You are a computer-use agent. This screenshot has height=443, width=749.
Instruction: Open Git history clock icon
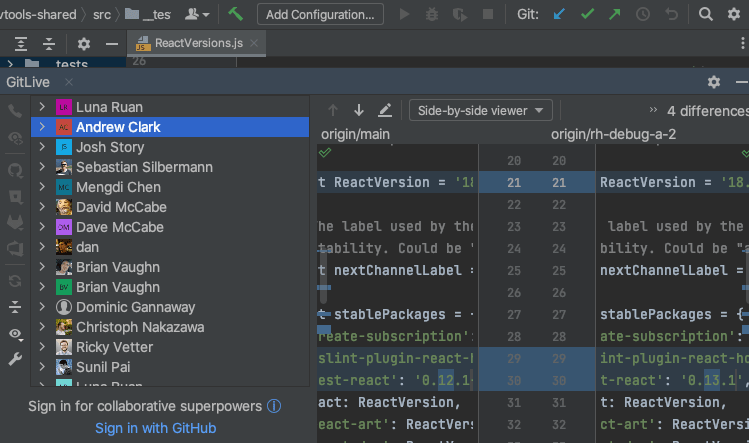(643, 14)
